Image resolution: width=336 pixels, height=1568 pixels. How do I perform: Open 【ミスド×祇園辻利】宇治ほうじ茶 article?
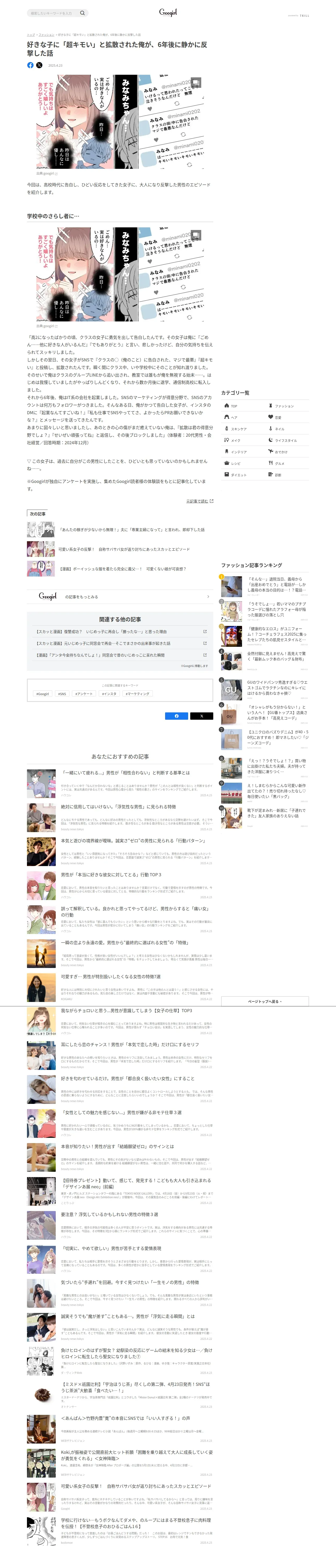(x=135, y=1387)
